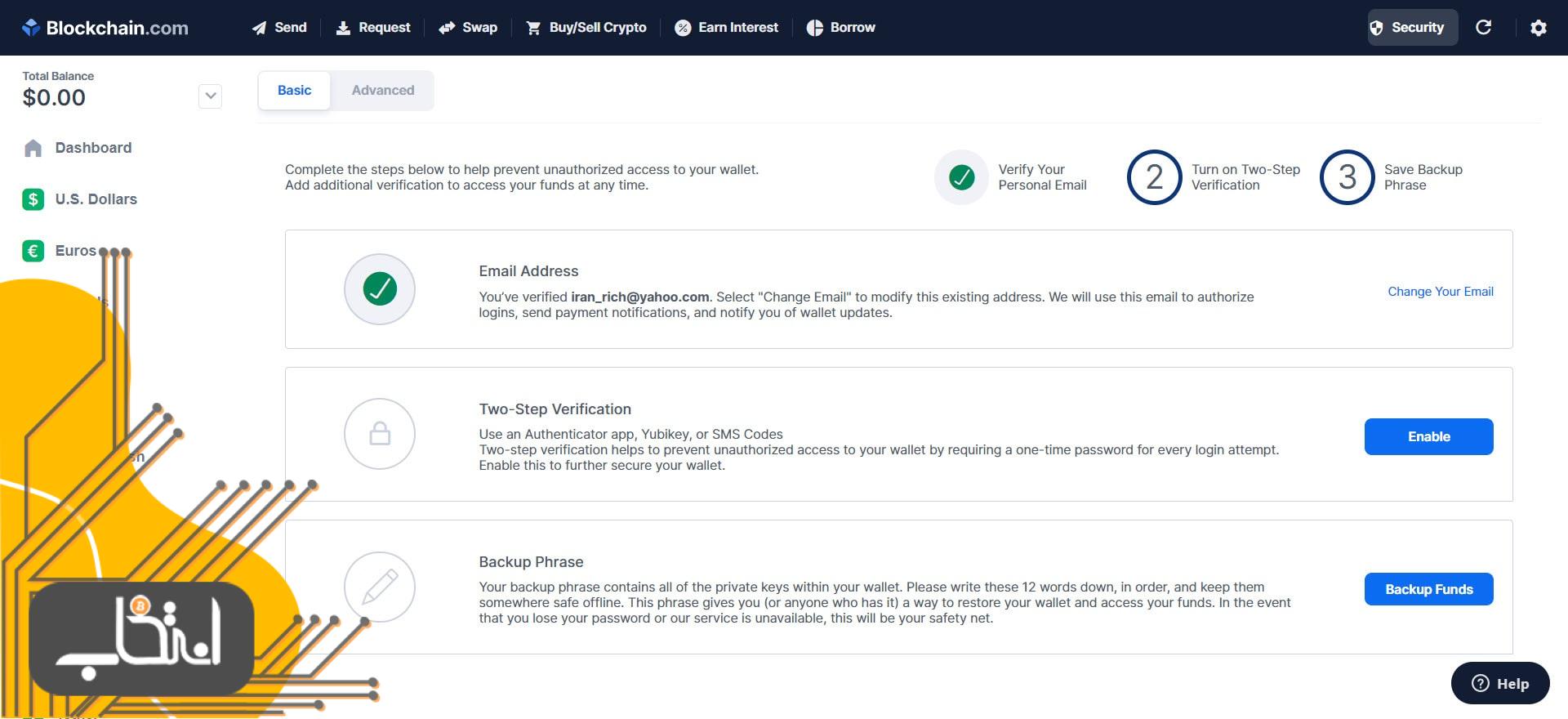Image resolution: width=1568 pixels, height=719 pixels.
Task: Click the Send paper-plane icon
Action: 259,28
